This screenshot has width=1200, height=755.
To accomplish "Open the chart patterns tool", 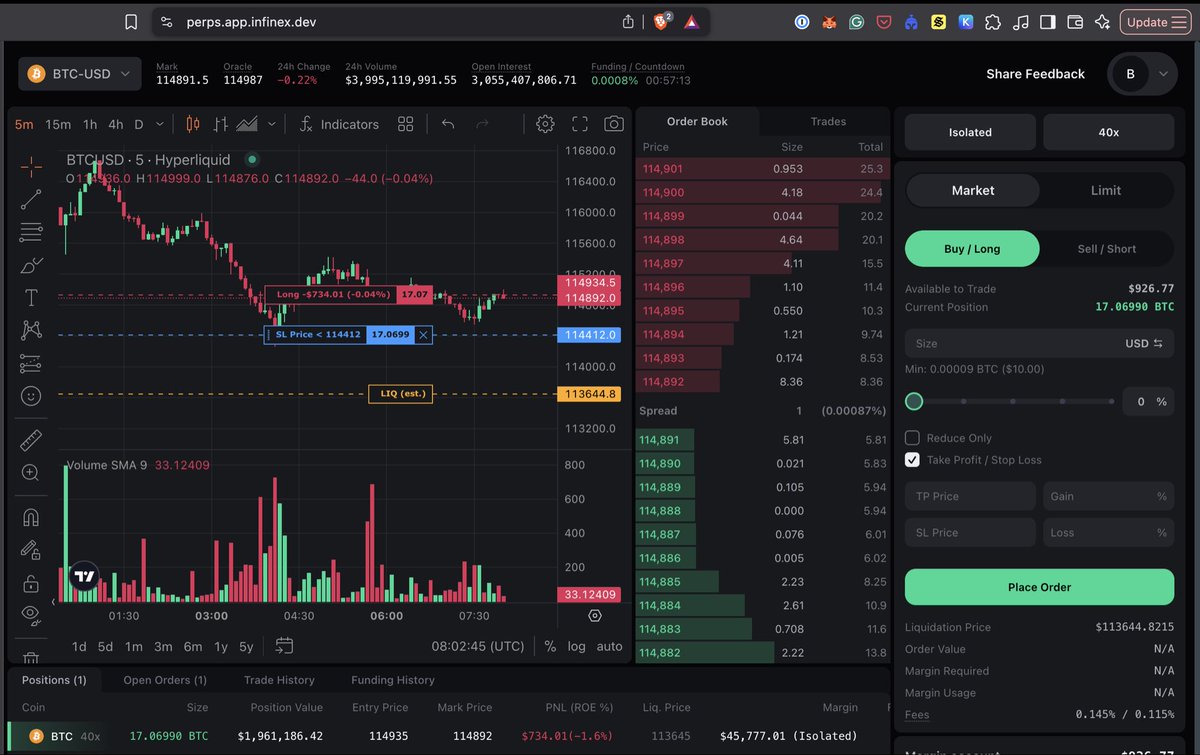I will pos(31,330).
